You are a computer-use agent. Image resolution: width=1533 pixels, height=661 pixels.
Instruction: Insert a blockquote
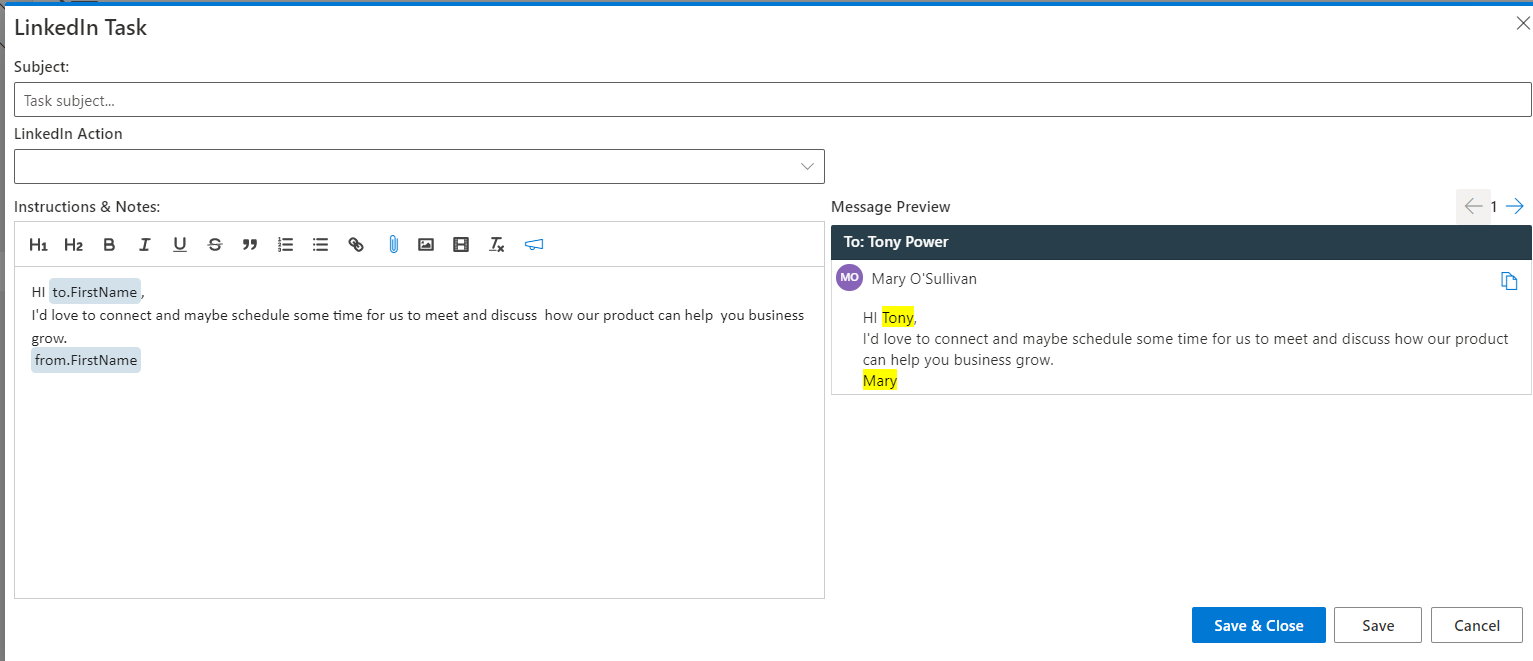[x=250, y=245]
